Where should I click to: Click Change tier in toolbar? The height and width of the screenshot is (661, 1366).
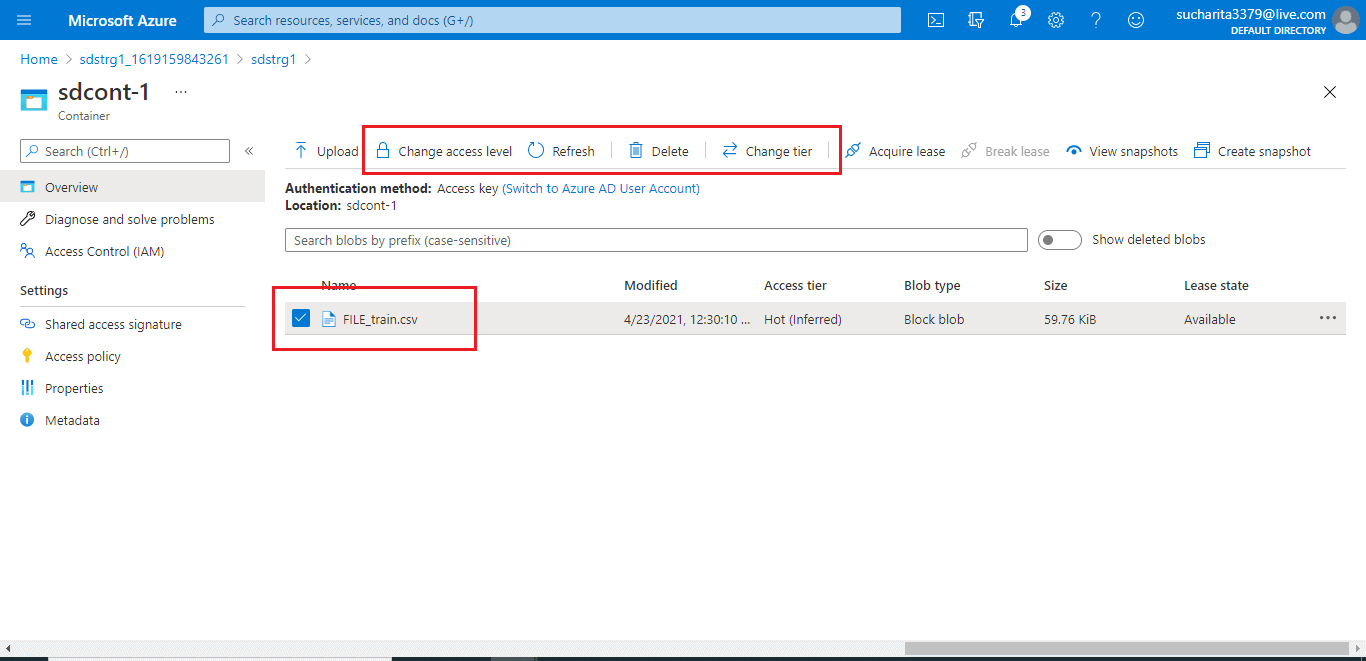click(x=767, y=151)
